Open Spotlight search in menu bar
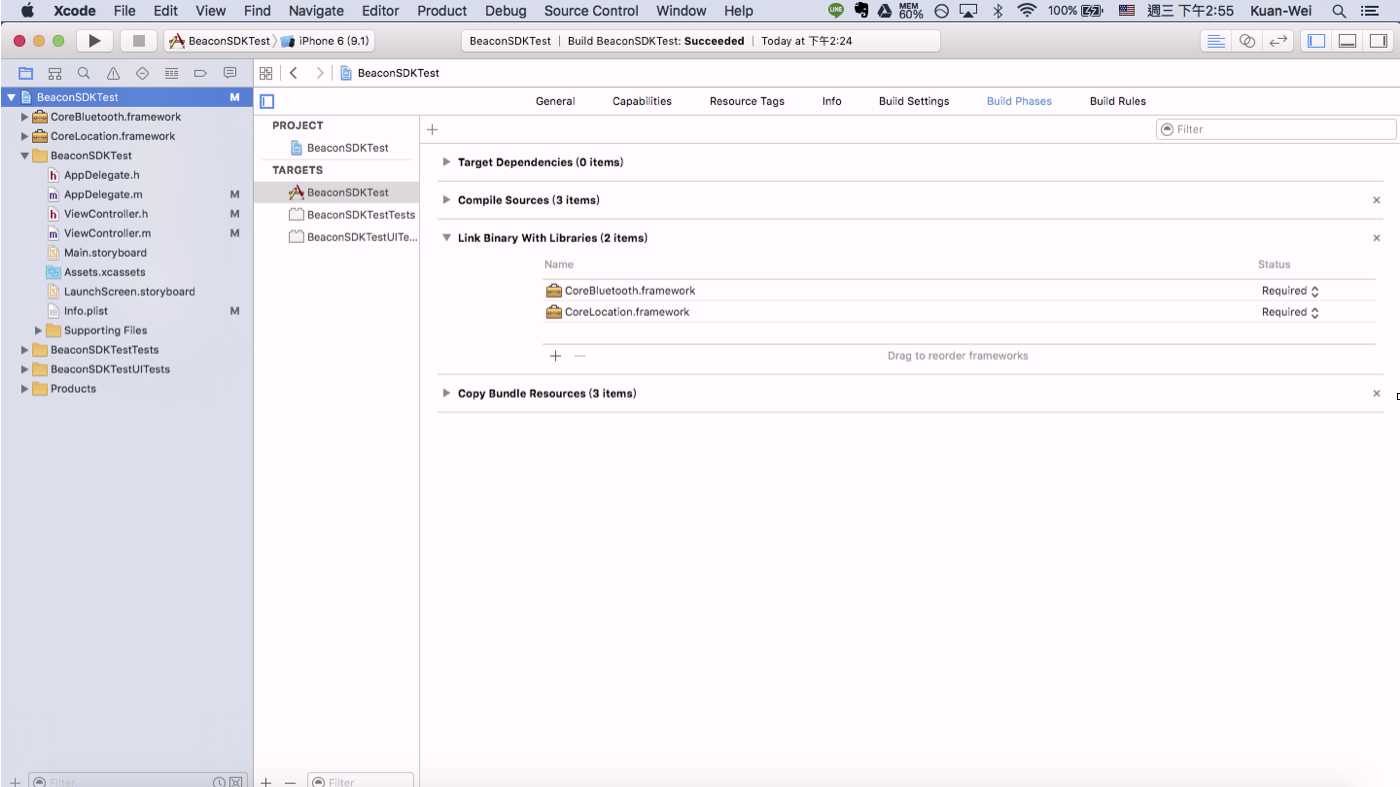This screenshot has height=787, width=1400. tap(1339, 11)
